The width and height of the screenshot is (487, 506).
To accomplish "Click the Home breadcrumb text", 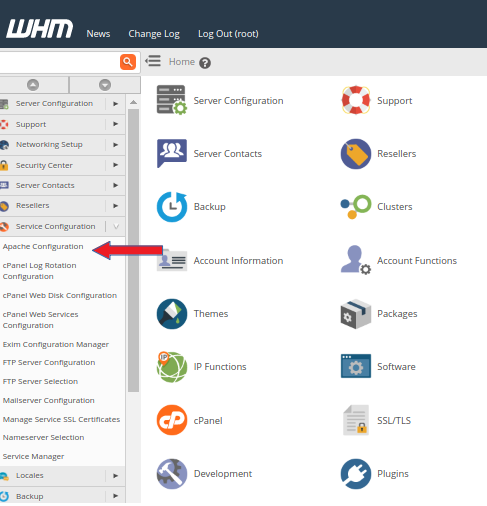I will (182, 62).
